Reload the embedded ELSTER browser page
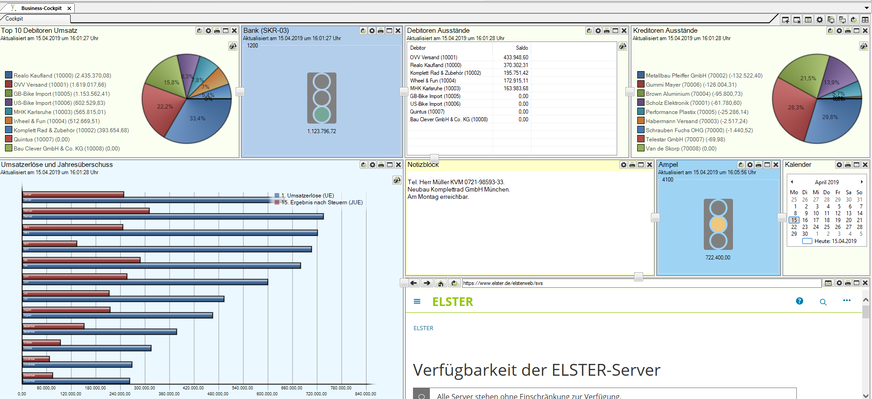 (455, 283)
